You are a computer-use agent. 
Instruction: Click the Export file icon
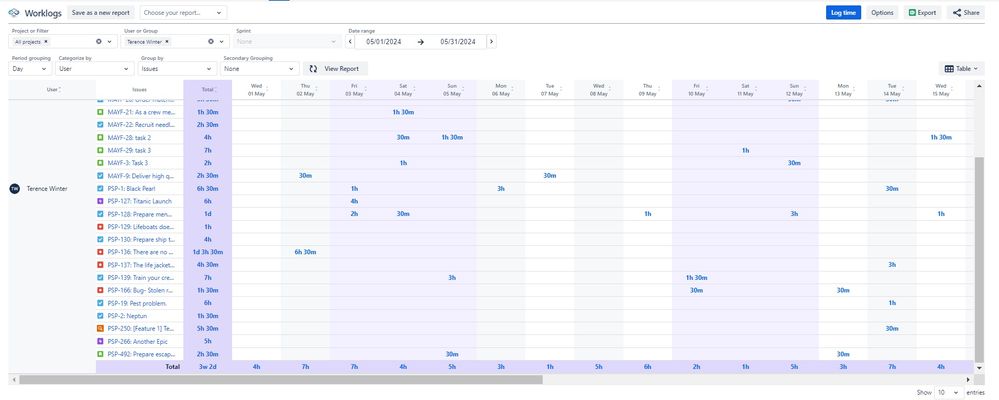[x=912, y=13]
